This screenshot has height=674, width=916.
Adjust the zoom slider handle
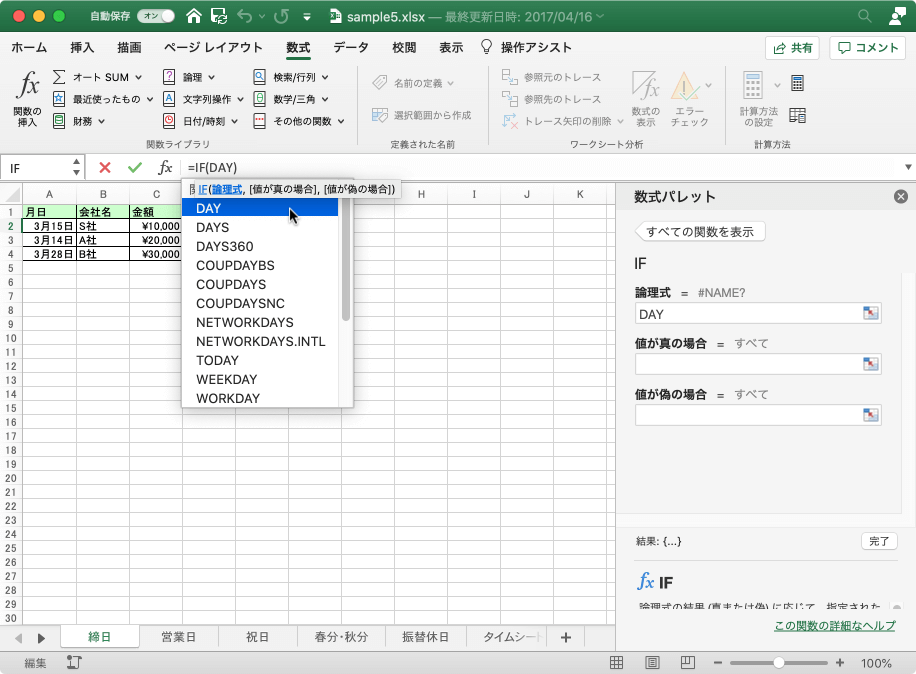click(x=779, y=663)
